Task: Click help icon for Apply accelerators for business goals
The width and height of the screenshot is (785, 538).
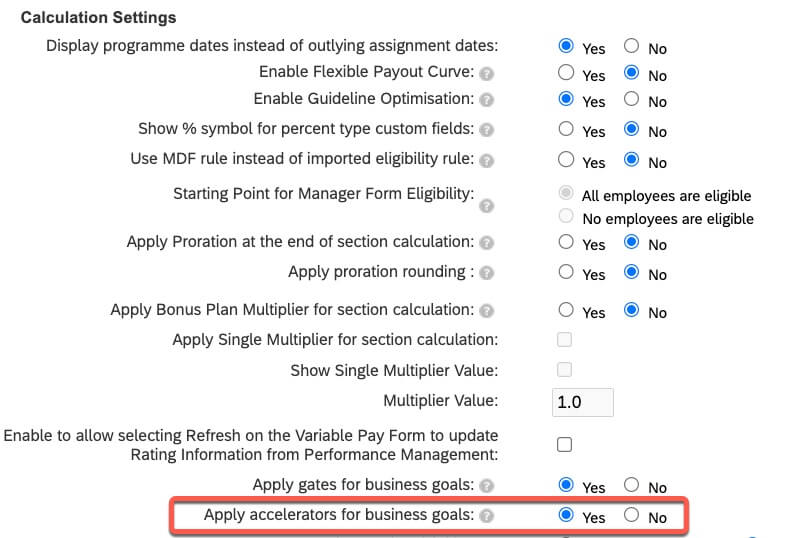Action: (486, 516)
